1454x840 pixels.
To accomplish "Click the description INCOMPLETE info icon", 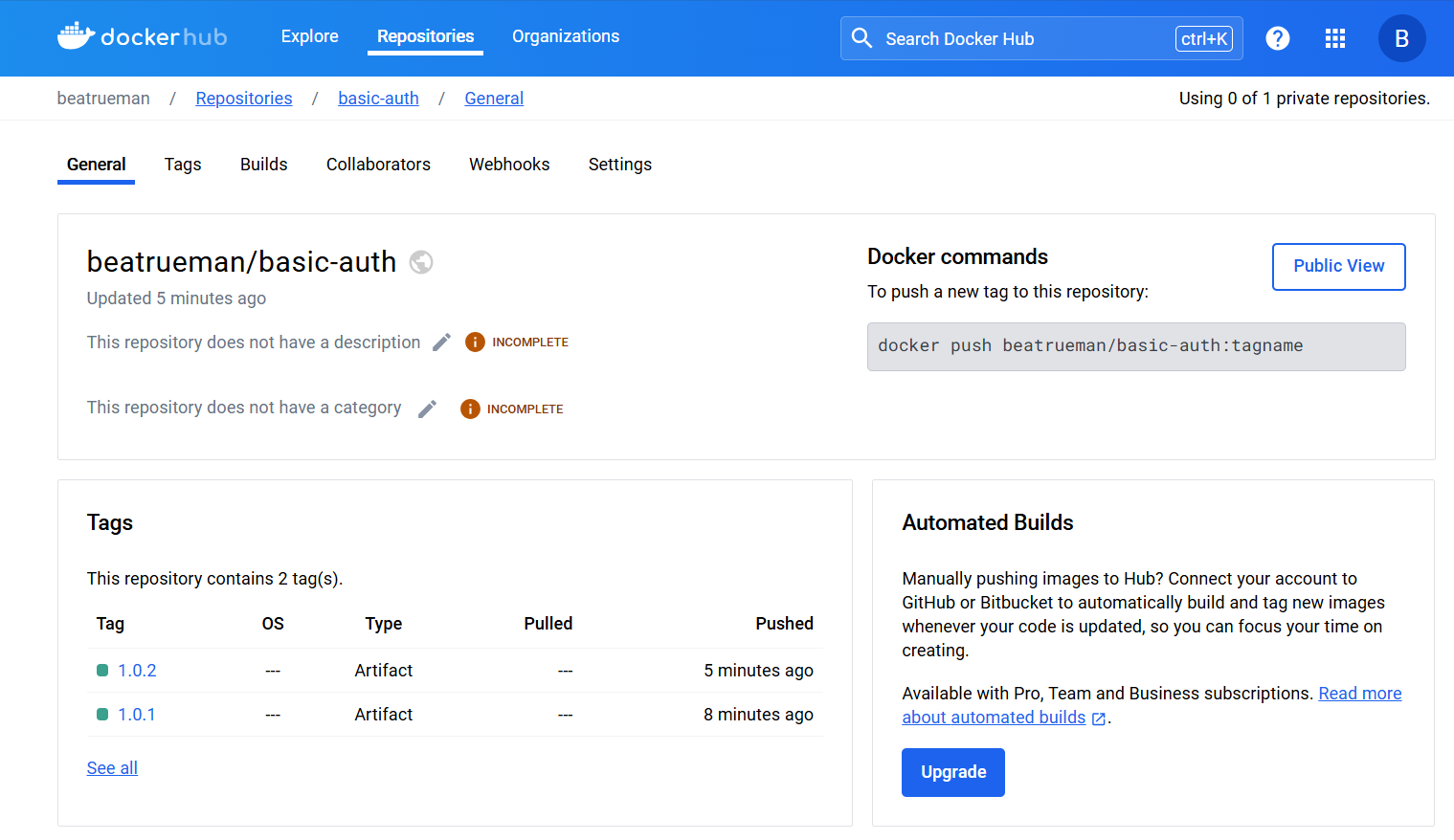I will point(475,343).
